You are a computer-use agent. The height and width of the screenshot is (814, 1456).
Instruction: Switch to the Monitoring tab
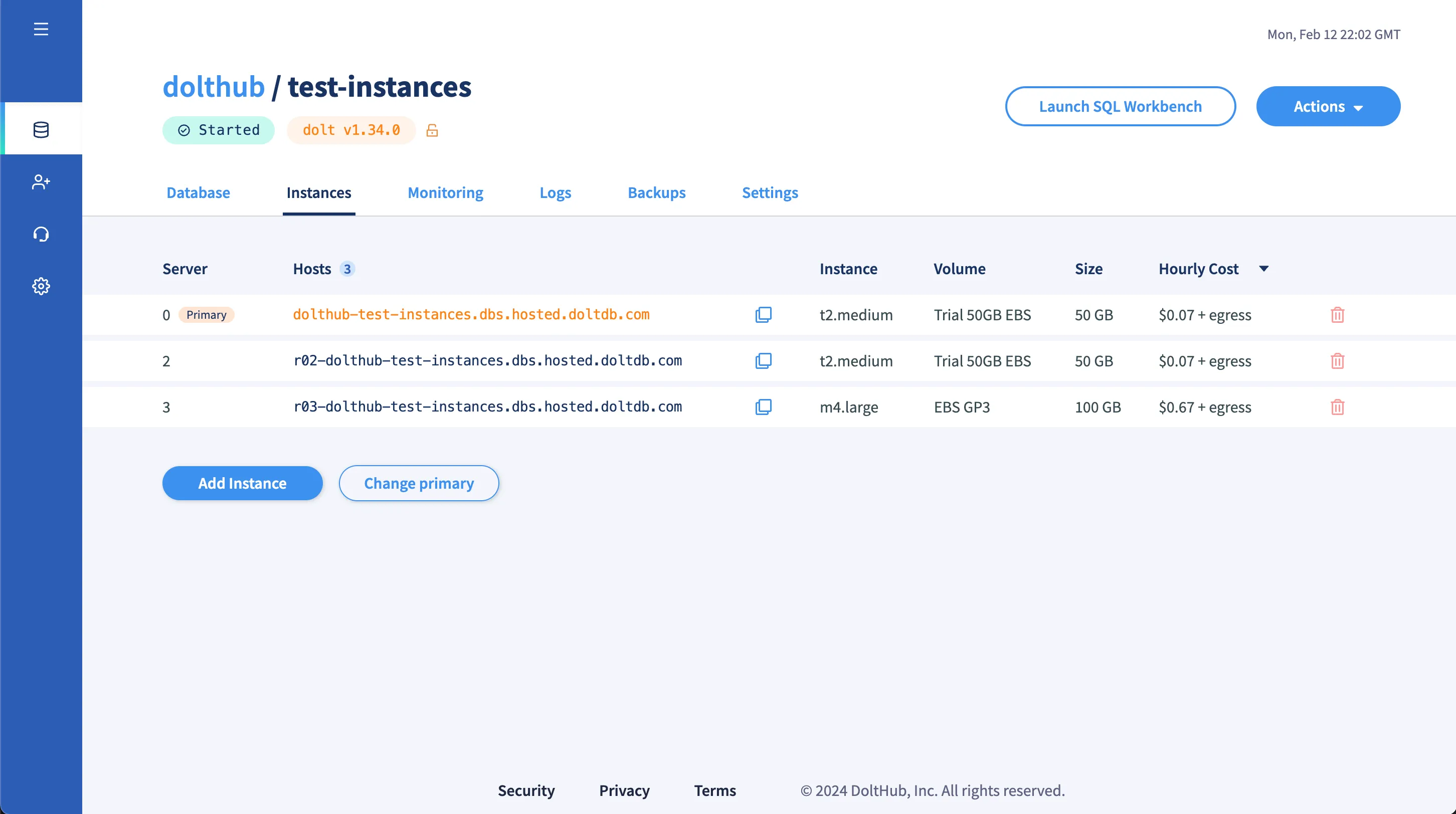pos(445,192)
